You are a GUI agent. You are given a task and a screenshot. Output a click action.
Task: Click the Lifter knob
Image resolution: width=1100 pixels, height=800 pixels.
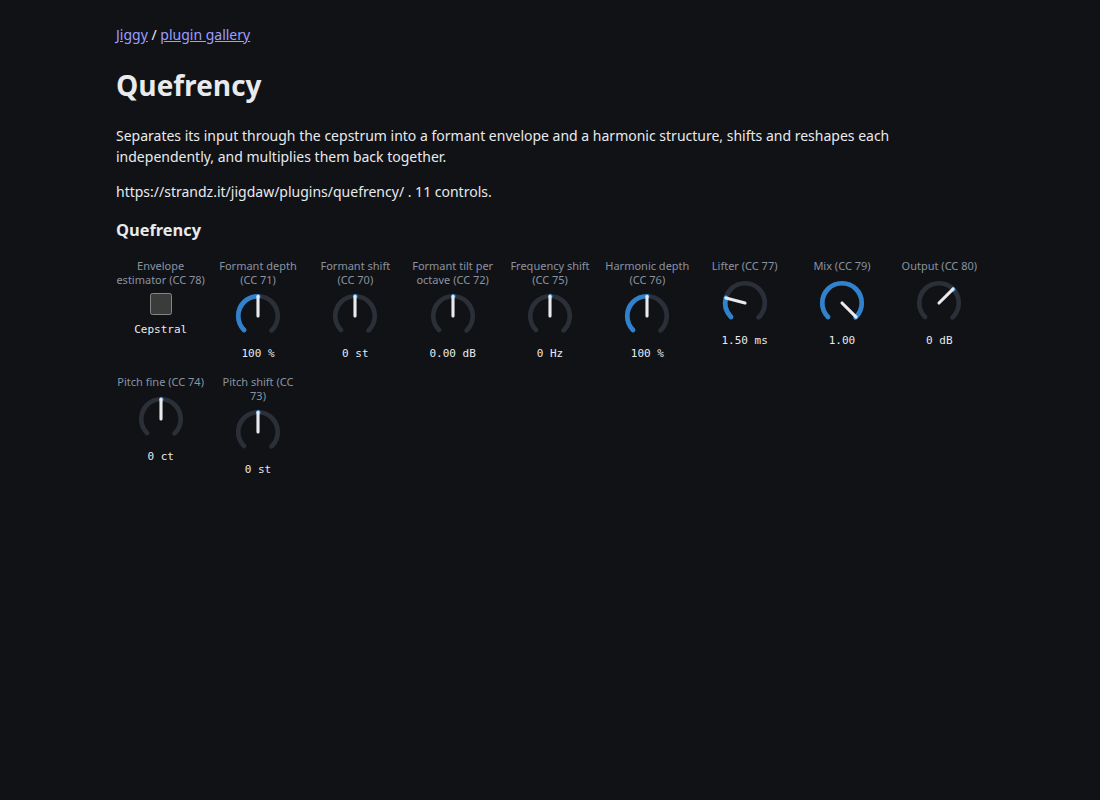point(744,302)
